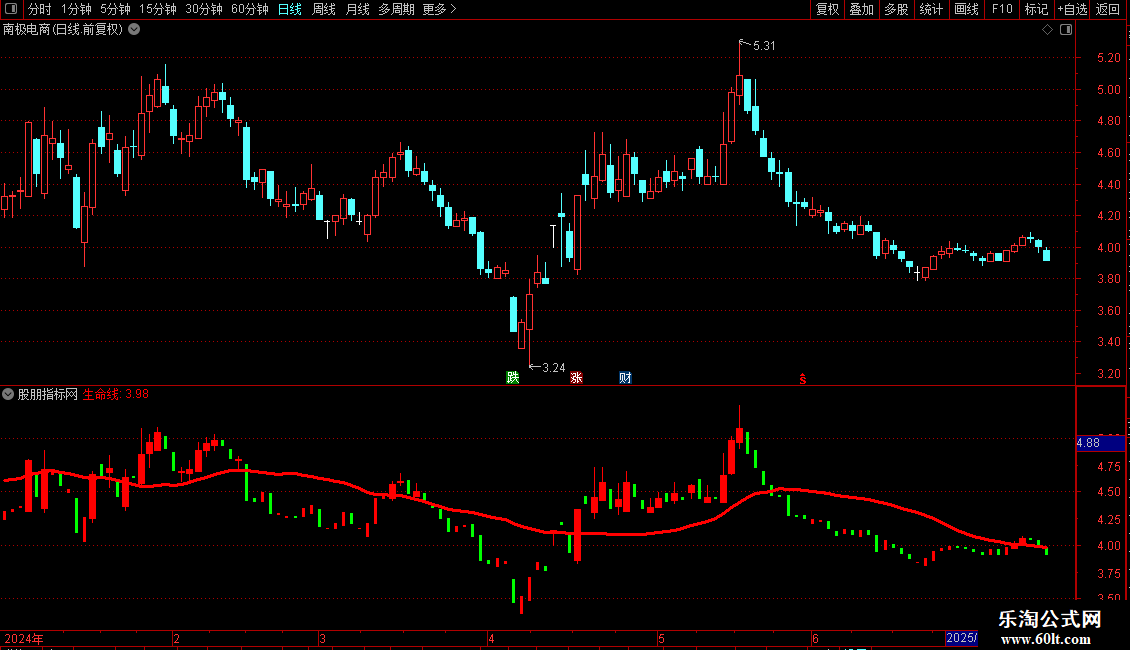Switch to 30分钟 period
The image size is (1130, 650).
pos(204,9)
